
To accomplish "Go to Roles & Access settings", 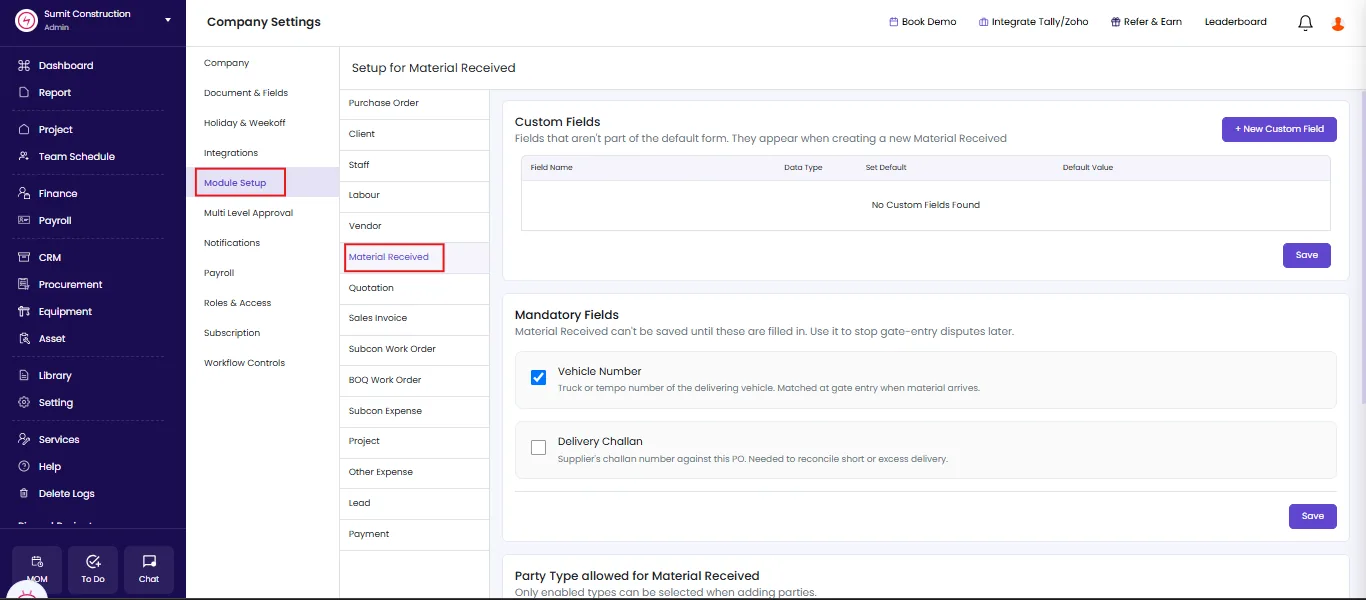I will click(x=237, y=303).
